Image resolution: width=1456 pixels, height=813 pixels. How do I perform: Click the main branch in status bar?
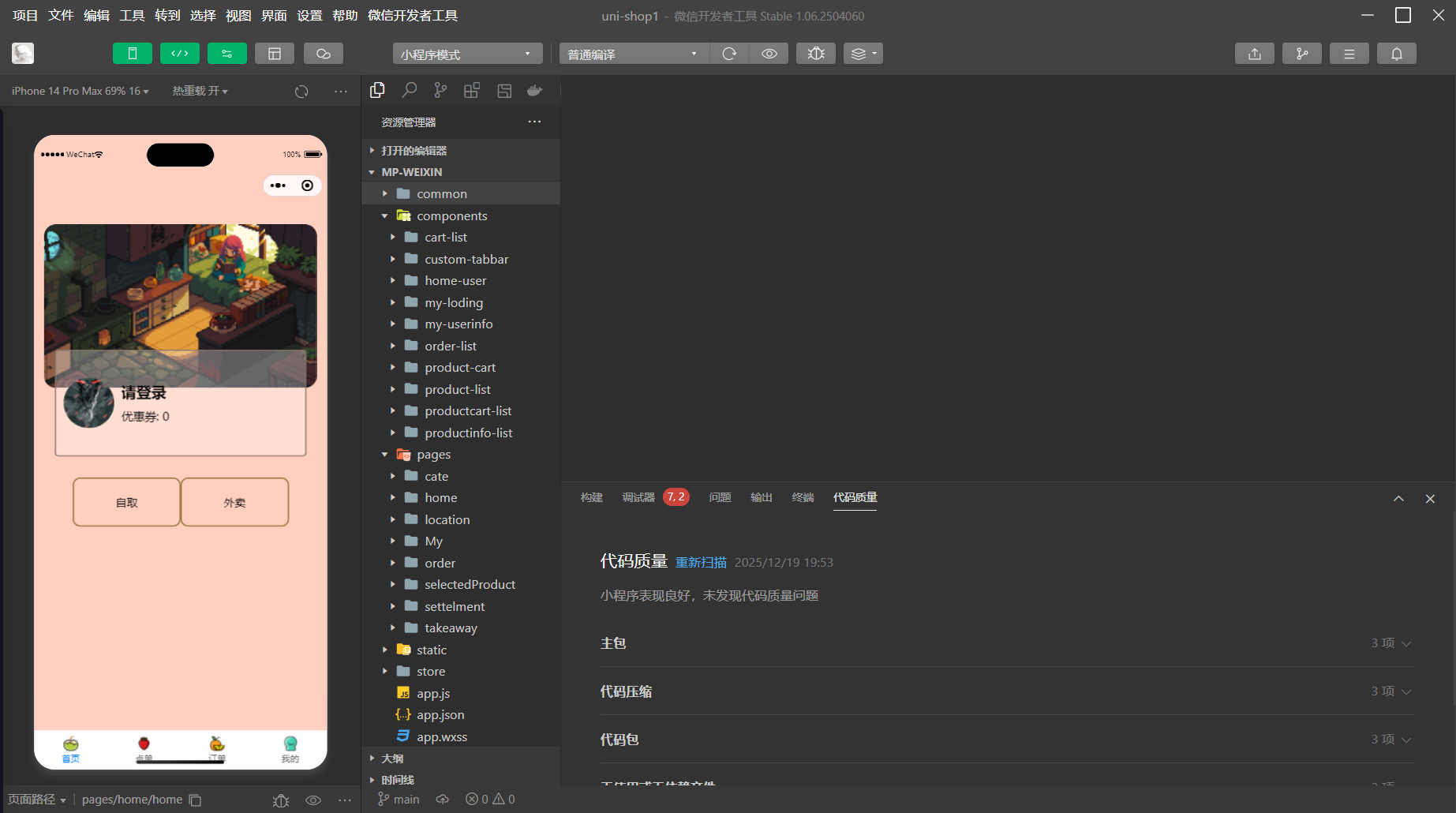[x=399, y=800]
